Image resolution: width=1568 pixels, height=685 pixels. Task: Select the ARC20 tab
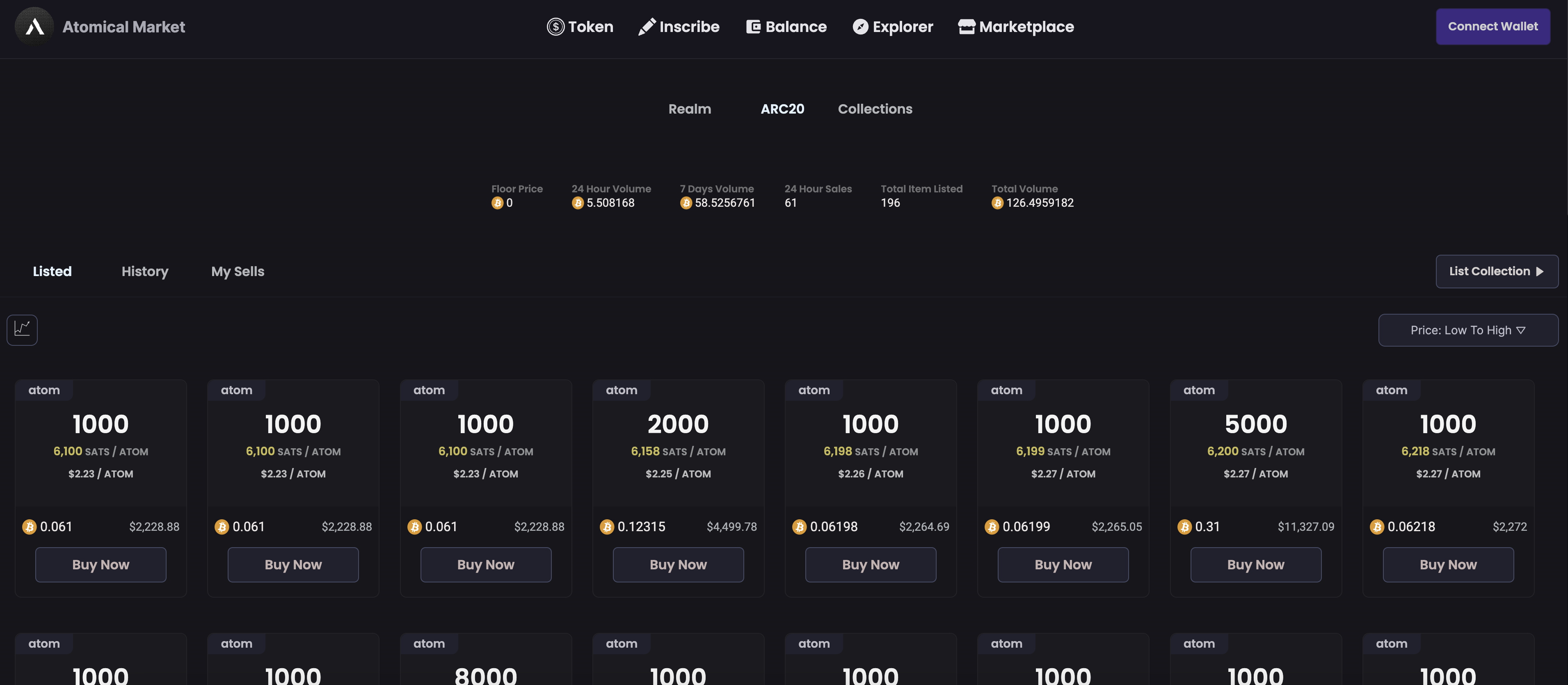[x=782, y=109]
